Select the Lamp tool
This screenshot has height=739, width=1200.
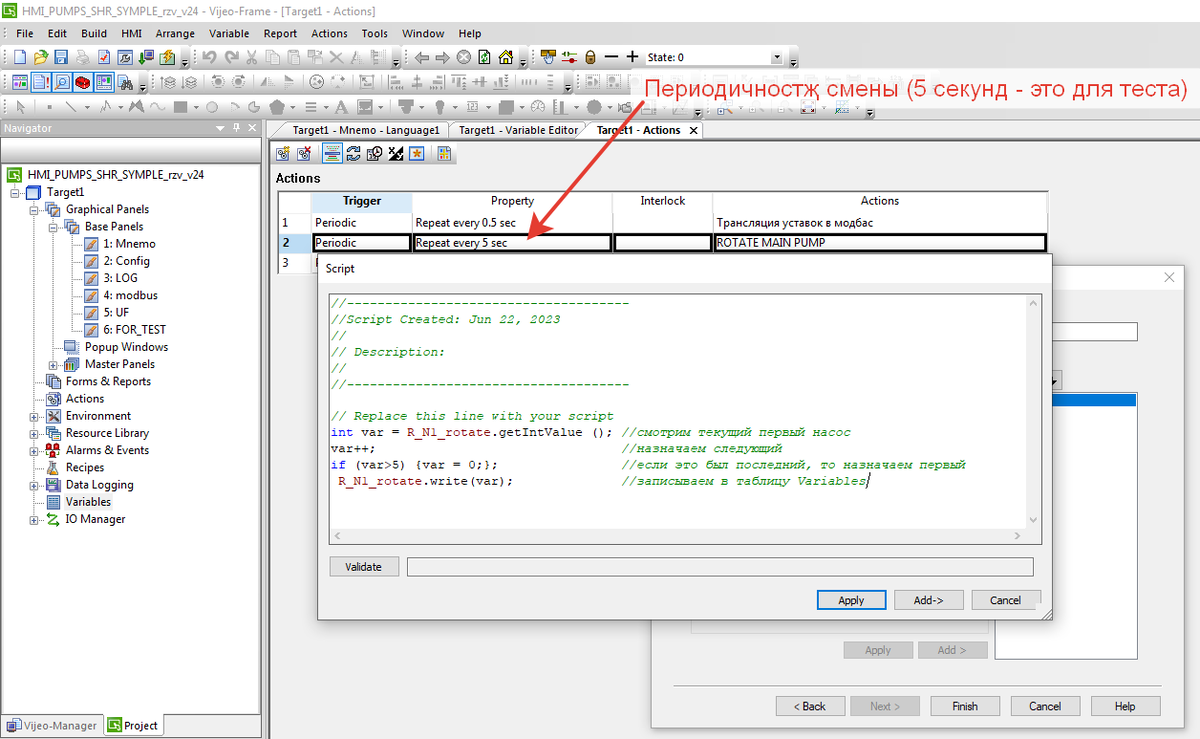pyautogui.click(x=439, y=107)
